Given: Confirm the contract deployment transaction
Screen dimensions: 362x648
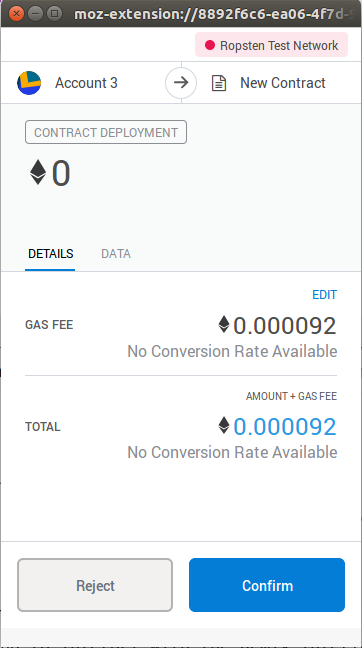Looking at the screenshot, I should 267,585.
